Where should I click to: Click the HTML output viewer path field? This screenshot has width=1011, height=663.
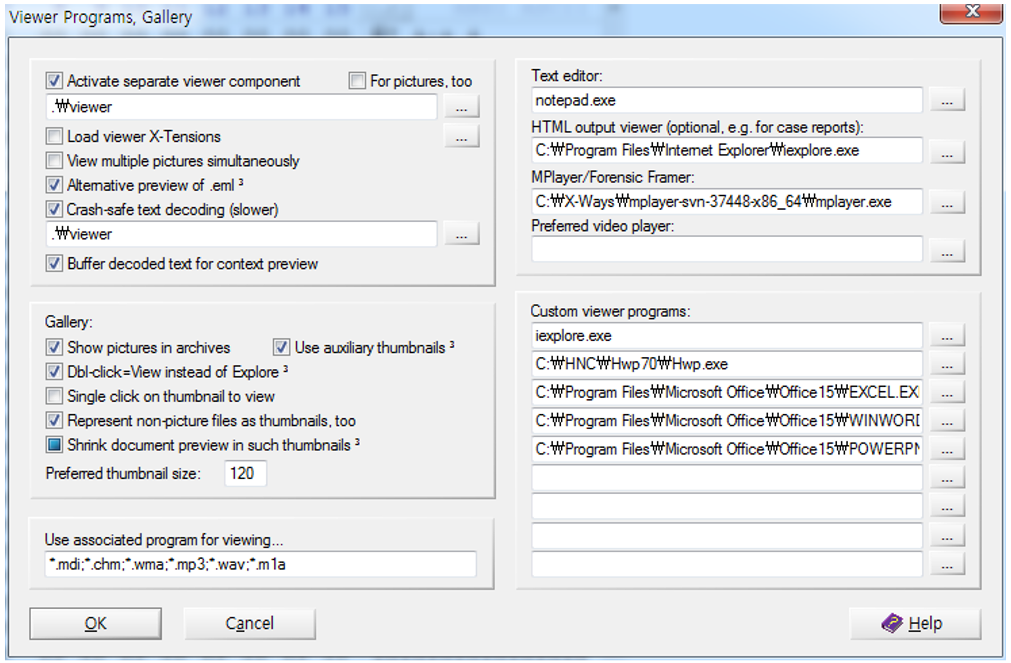click(x=727, y=151)
